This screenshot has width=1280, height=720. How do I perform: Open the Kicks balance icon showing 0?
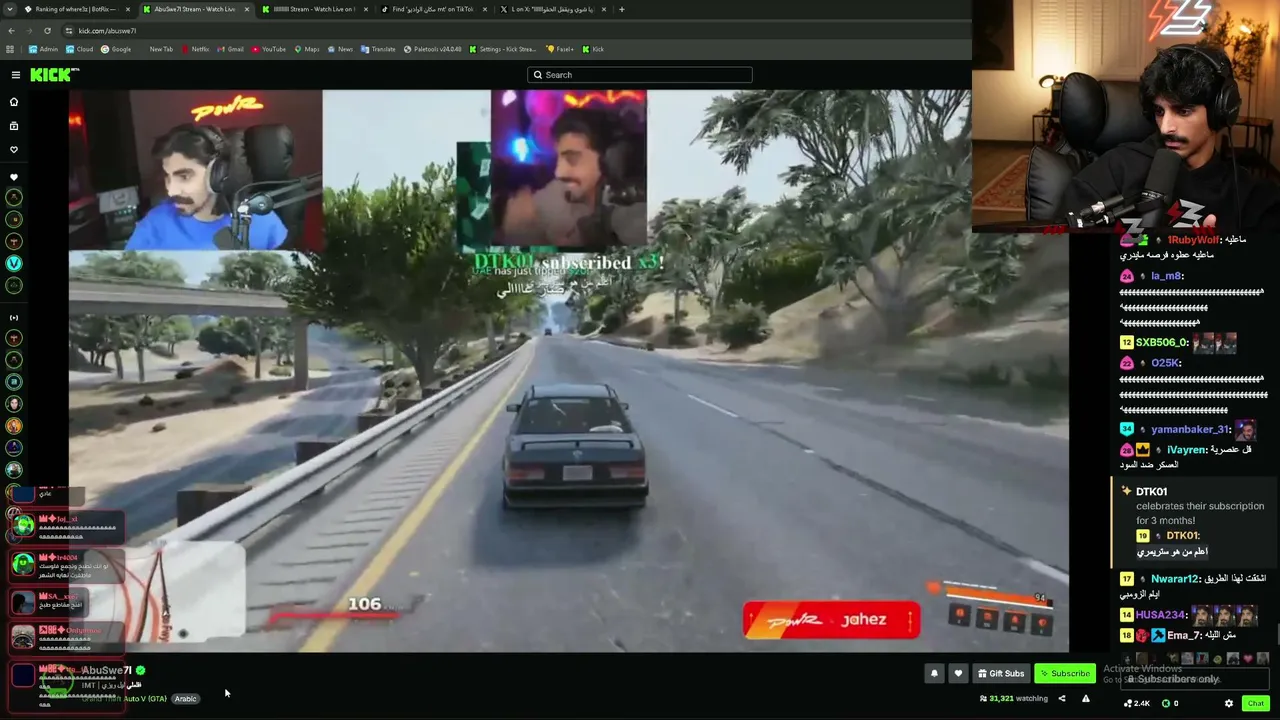(1170, 703)
